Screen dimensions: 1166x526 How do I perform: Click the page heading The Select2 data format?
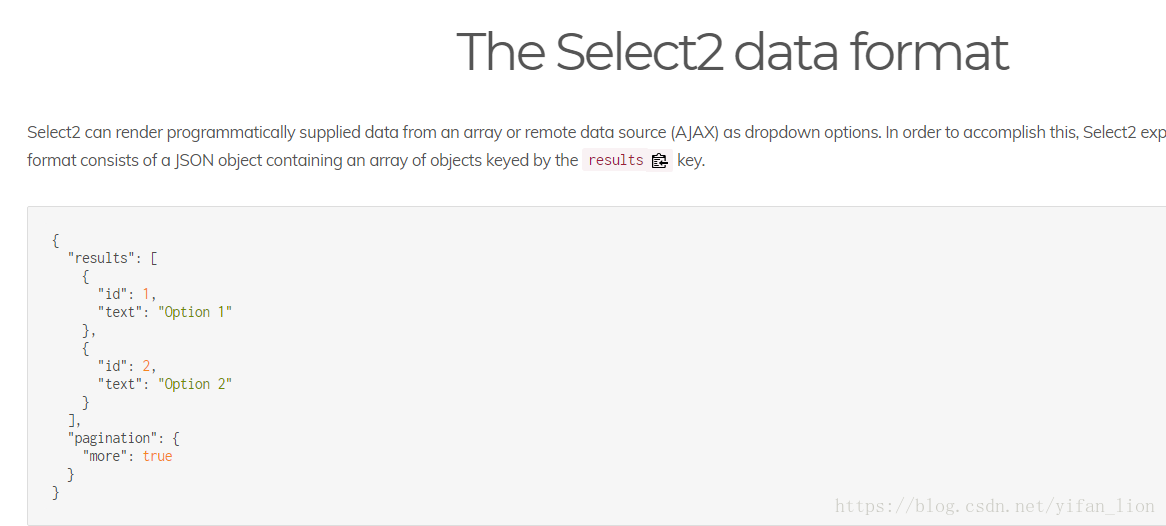(732, 51)
